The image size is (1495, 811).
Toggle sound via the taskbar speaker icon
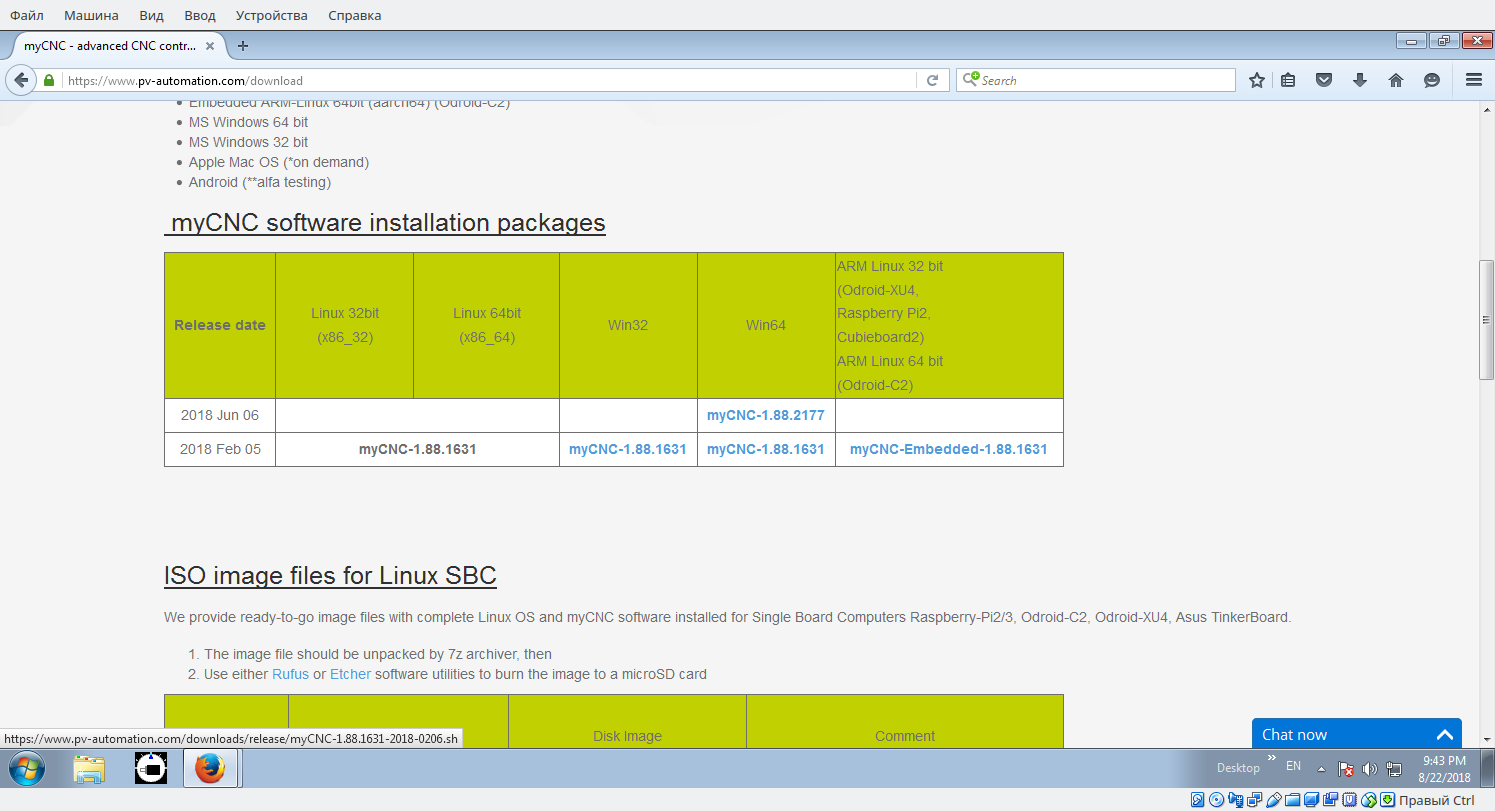coord(1369,769)
